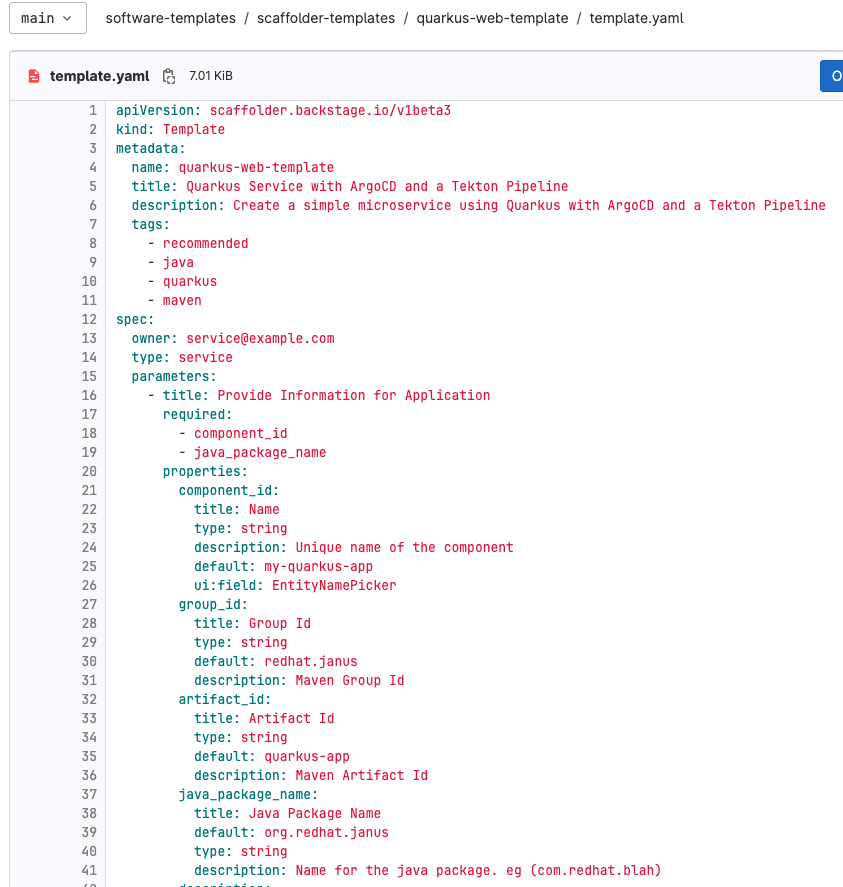The width and height of the screenshot is (843, 887).
Task: Click template.yaml in the breadcrumb path
Action: 636,18
